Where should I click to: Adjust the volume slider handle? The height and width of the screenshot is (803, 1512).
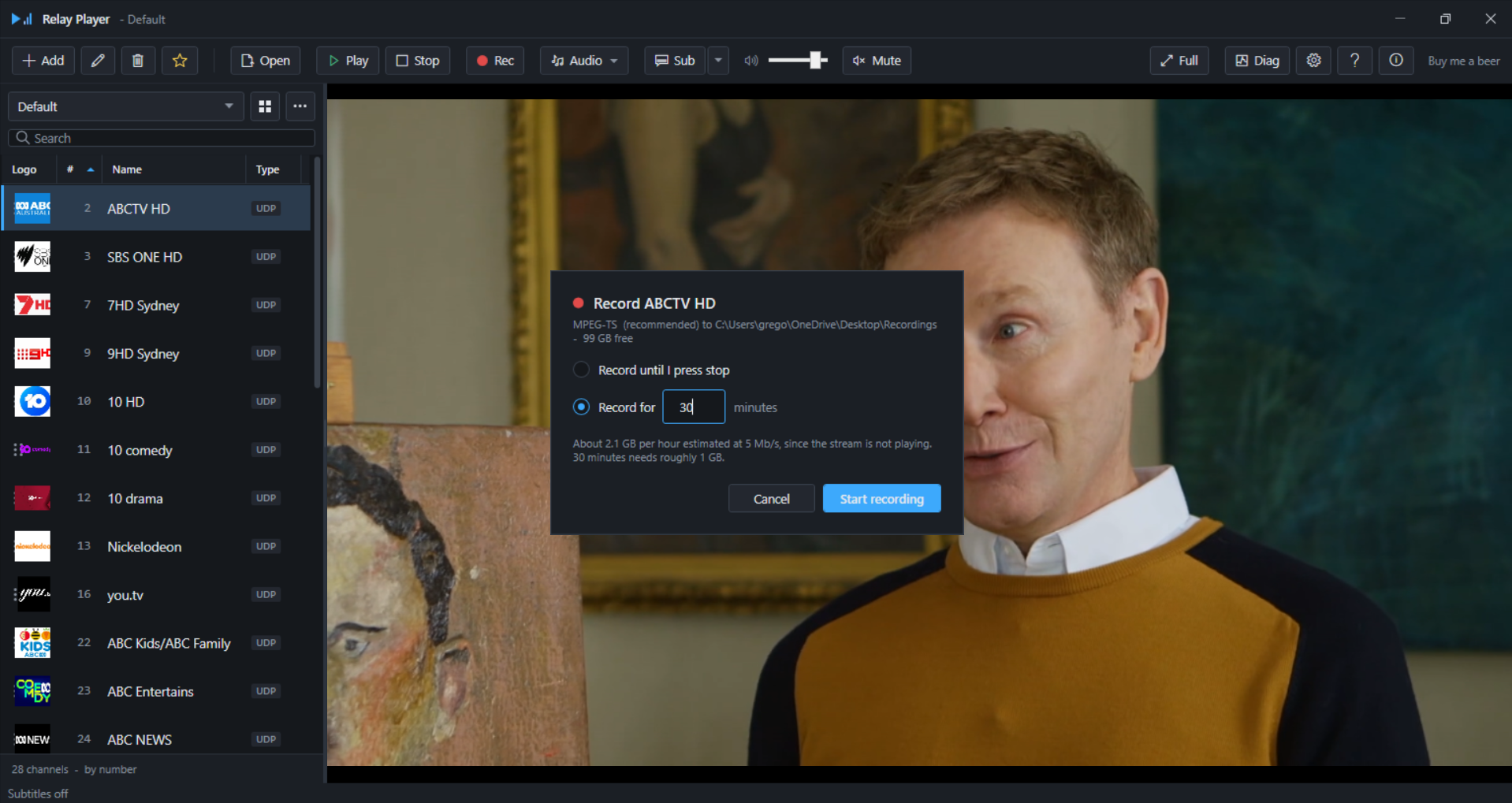tap(817, 60)
